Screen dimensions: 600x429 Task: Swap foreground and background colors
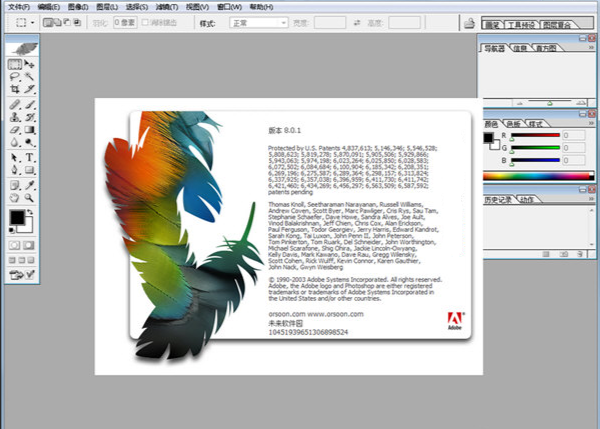point(30,212)
